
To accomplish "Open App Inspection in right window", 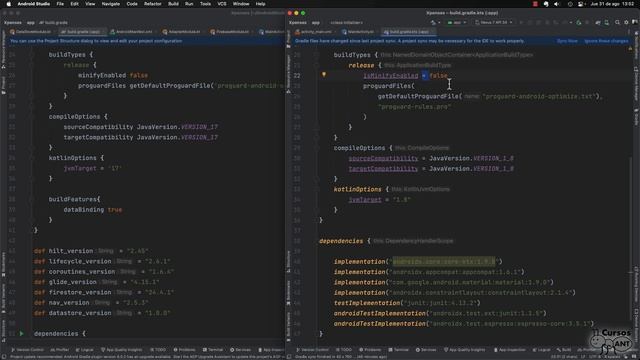I will 510,350.
